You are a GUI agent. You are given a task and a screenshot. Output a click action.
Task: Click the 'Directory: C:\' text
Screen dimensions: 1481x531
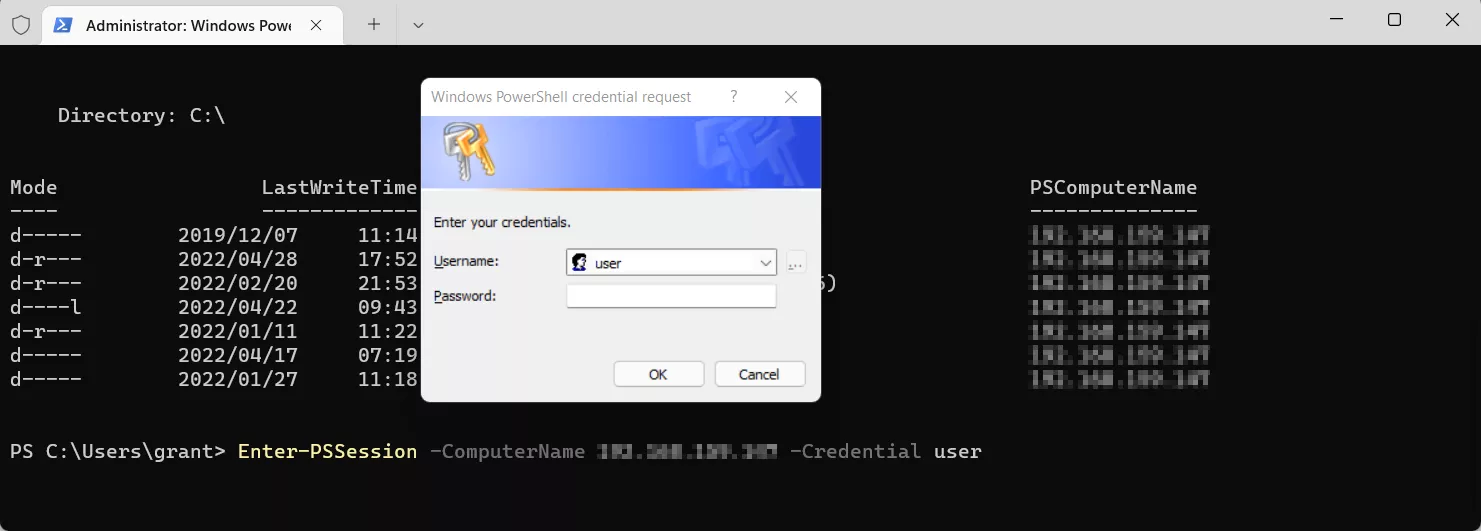coord(141,116)
